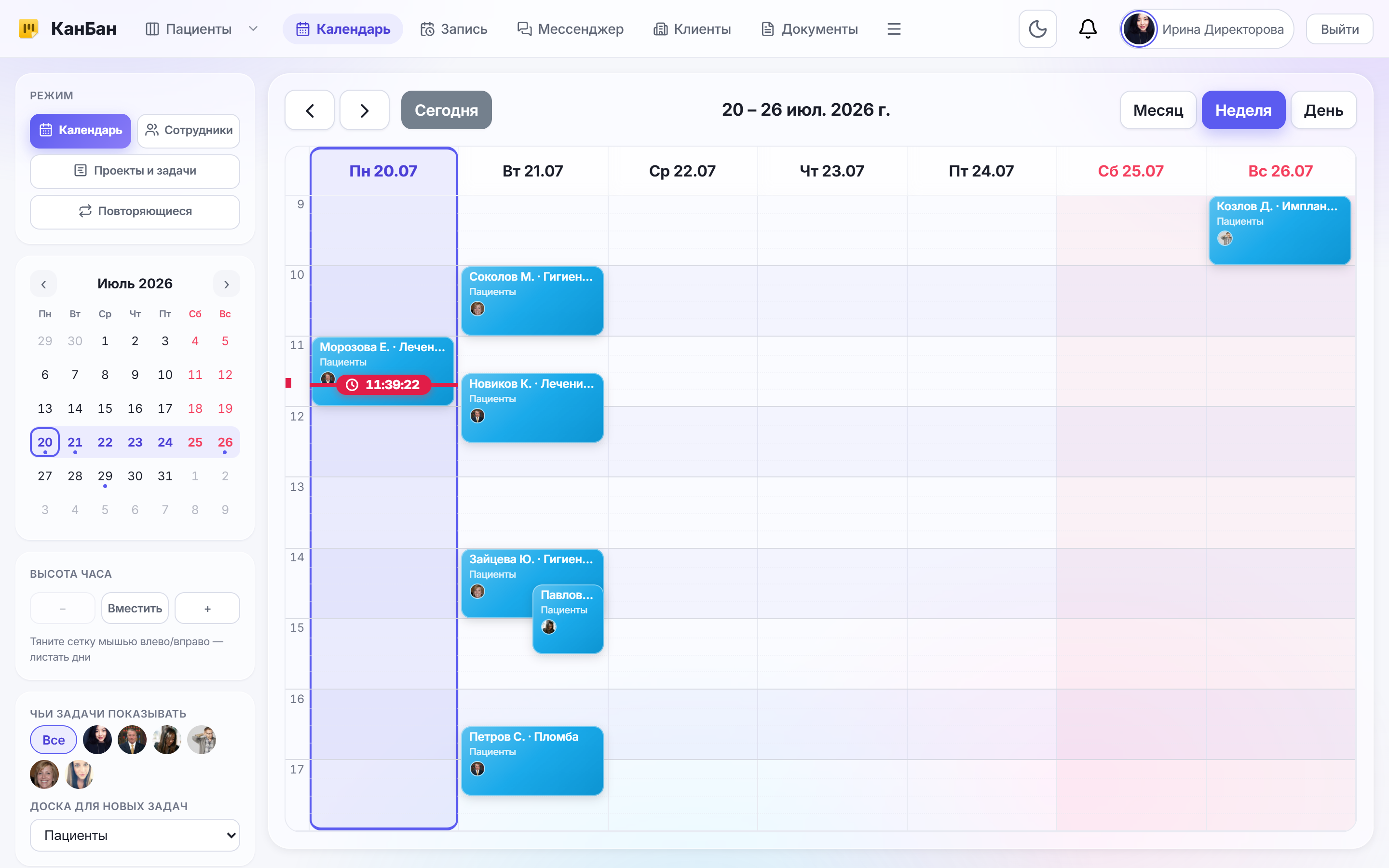Switch the calendar to День view

click(x=1323, y=110)
